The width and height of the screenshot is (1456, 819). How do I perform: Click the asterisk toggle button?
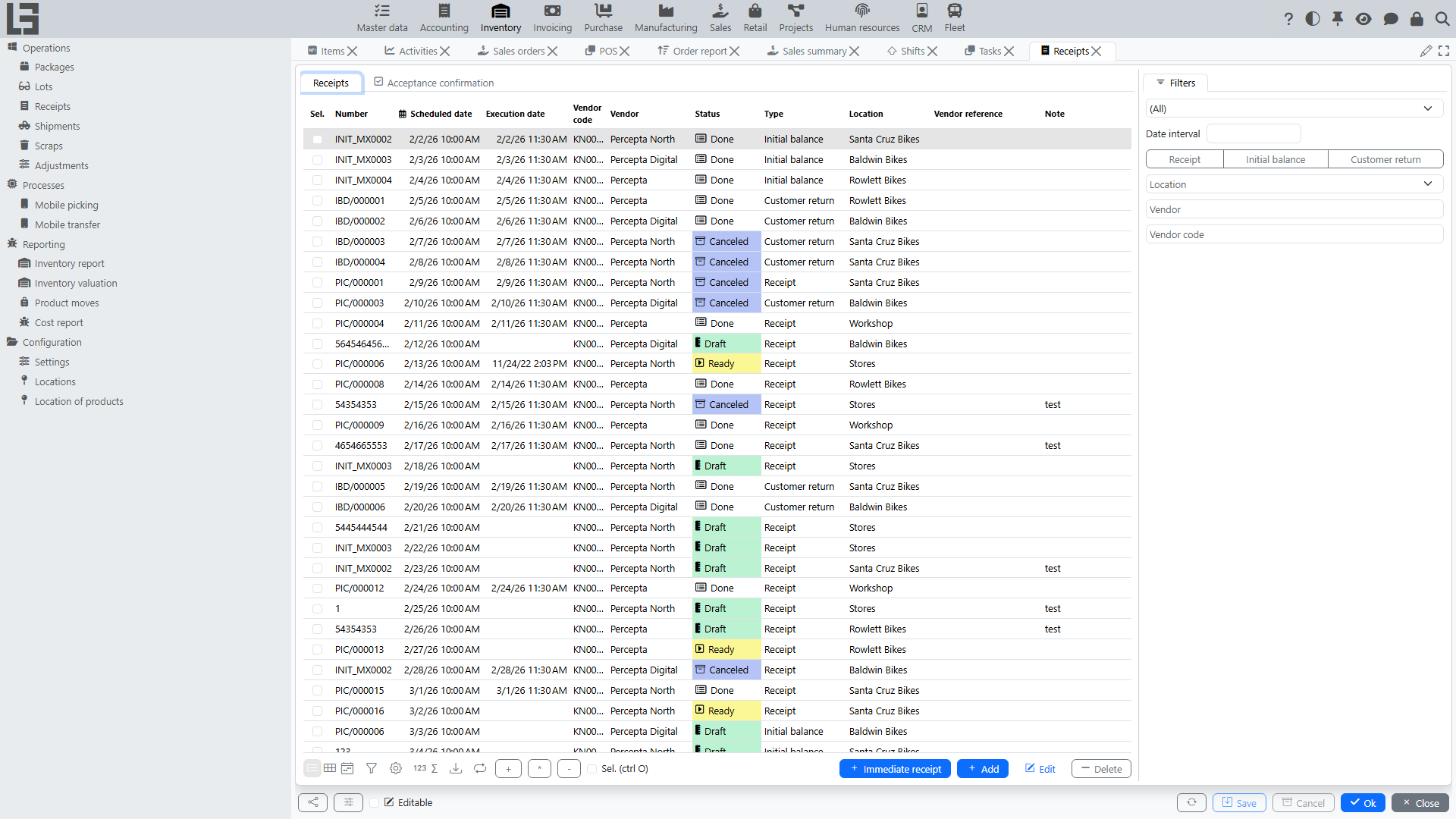coord(539,769)
